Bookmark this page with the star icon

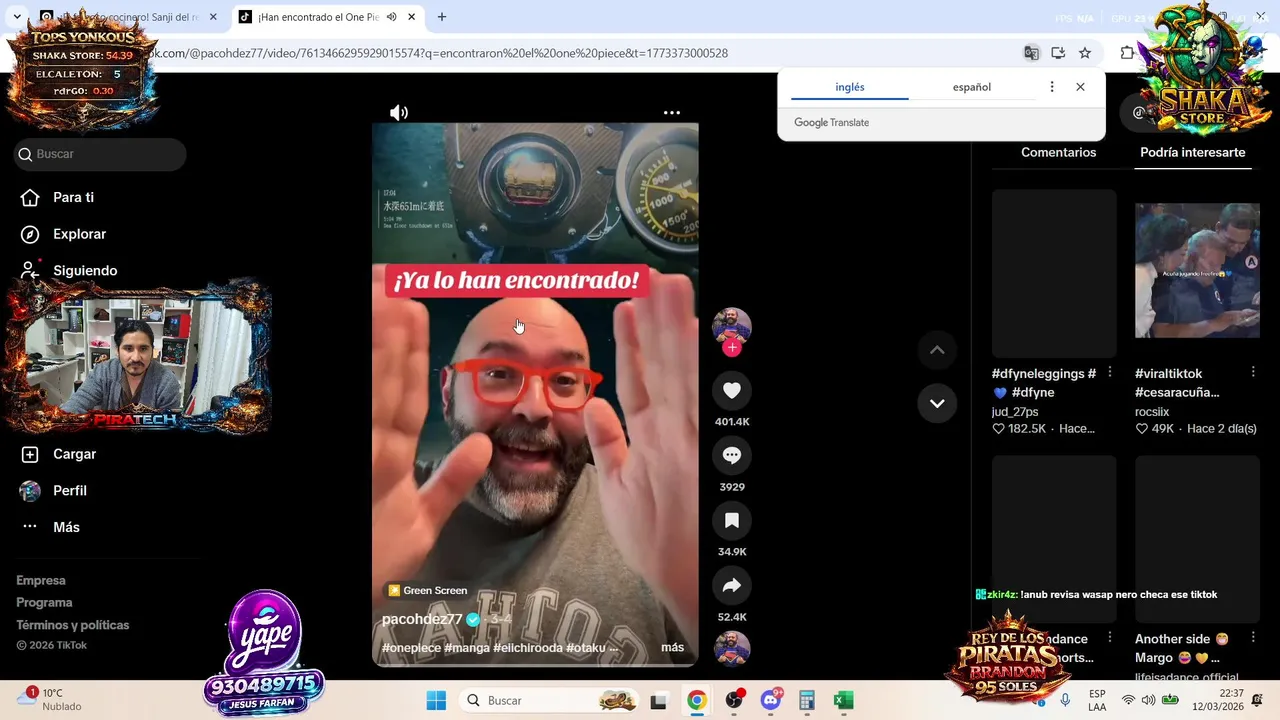(x=1085, y=53)
